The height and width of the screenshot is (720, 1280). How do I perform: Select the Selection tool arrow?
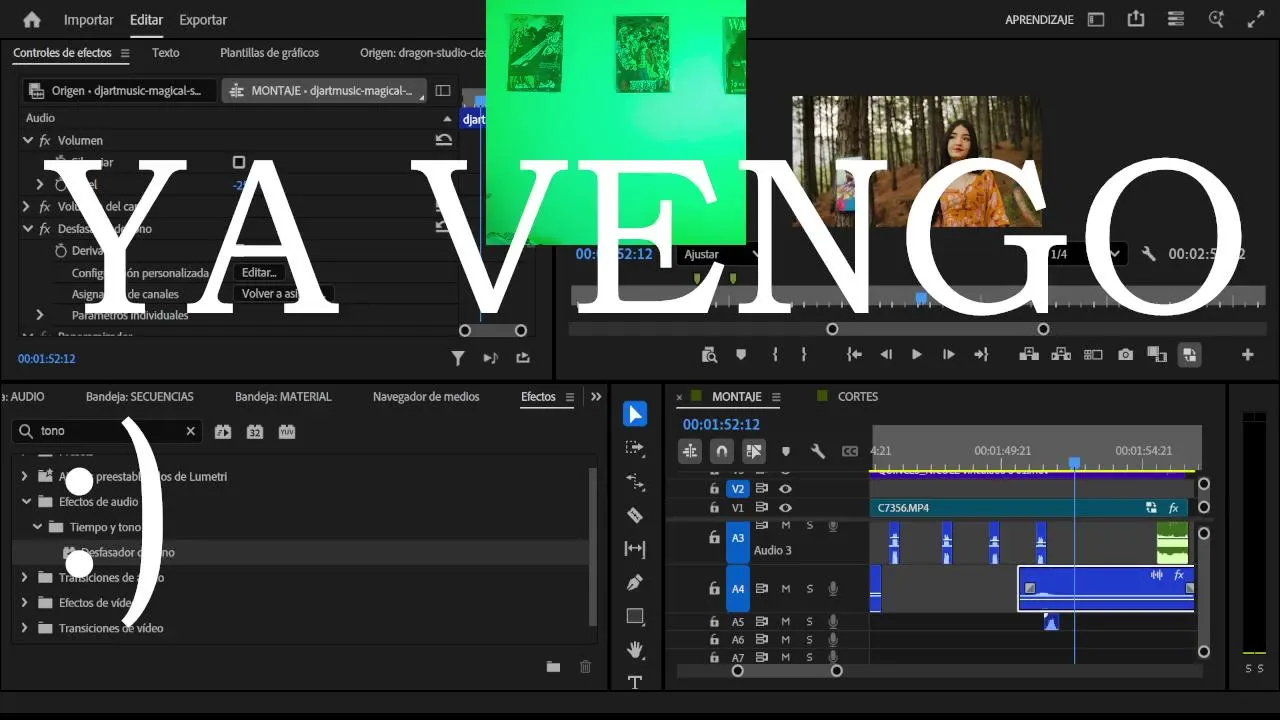pyautogui.click(x=635, y=414)
